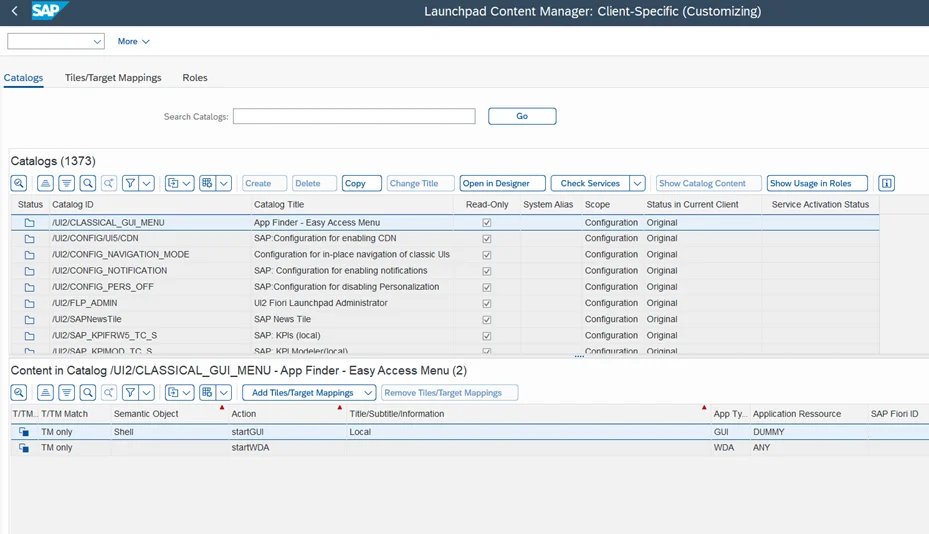Open filter options arrow in Content toolbar

(x=146, y=392)
